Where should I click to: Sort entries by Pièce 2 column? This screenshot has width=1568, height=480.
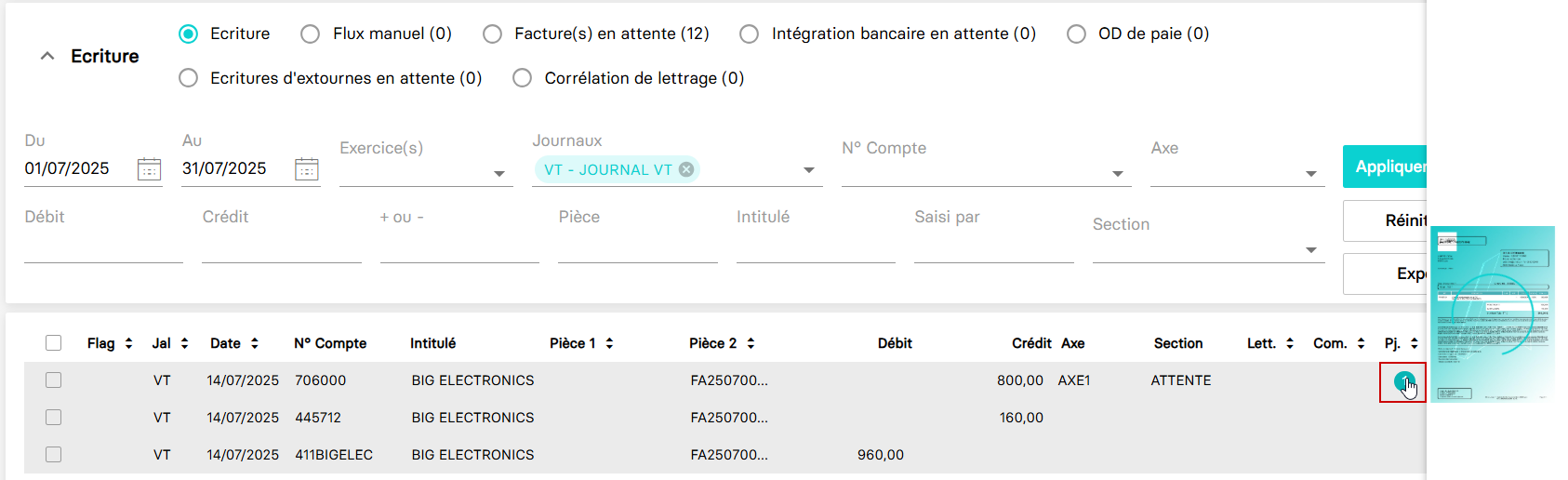751,343
